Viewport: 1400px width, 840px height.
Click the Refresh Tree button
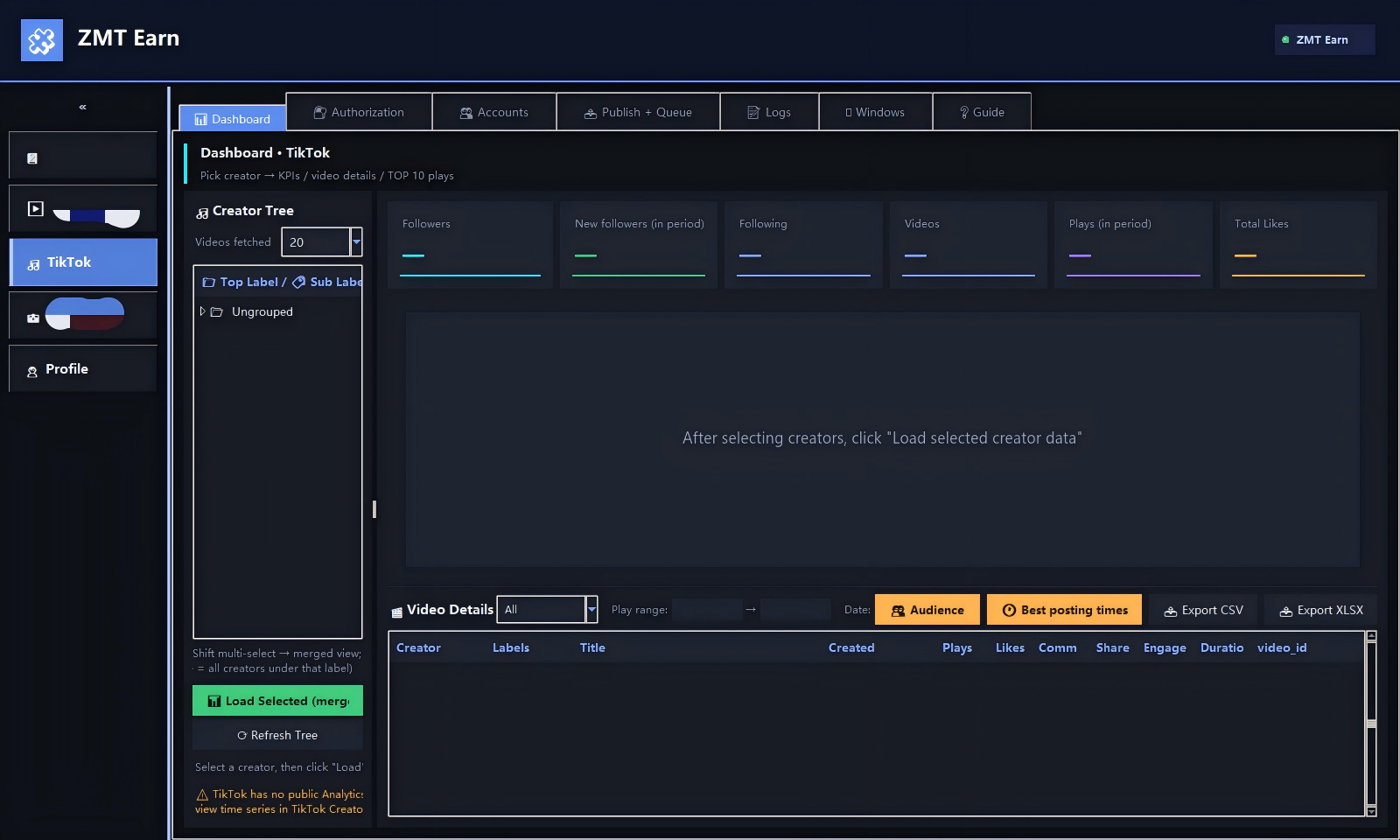coord(277,735)
